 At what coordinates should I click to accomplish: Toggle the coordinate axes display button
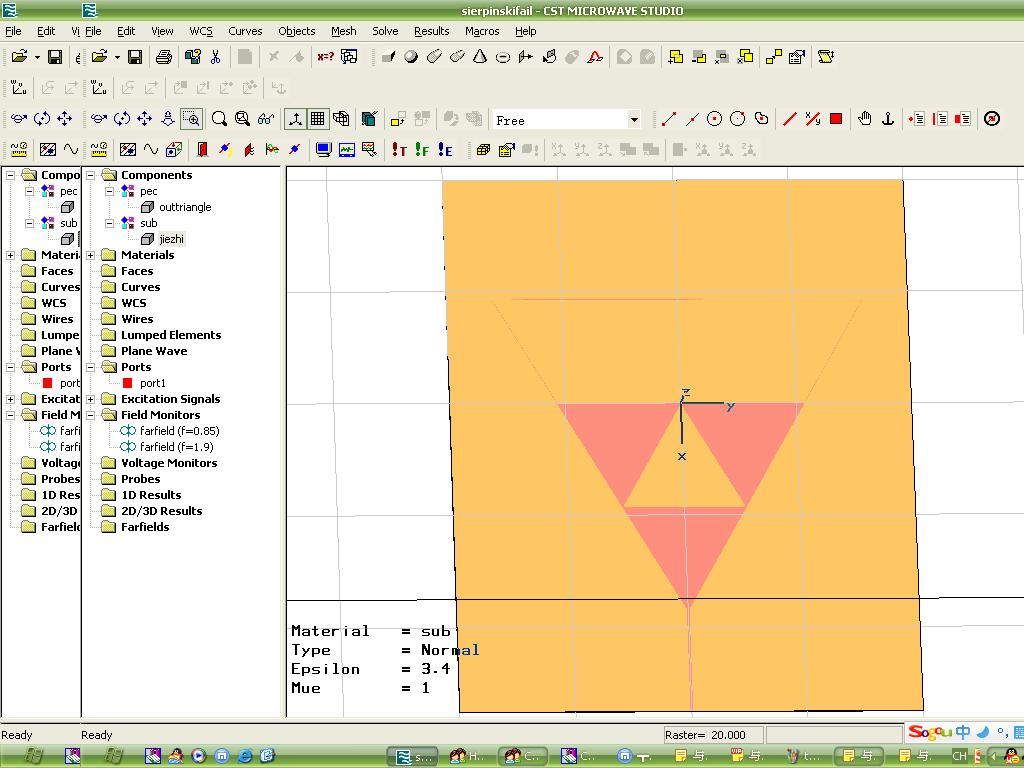click(295, 119)
